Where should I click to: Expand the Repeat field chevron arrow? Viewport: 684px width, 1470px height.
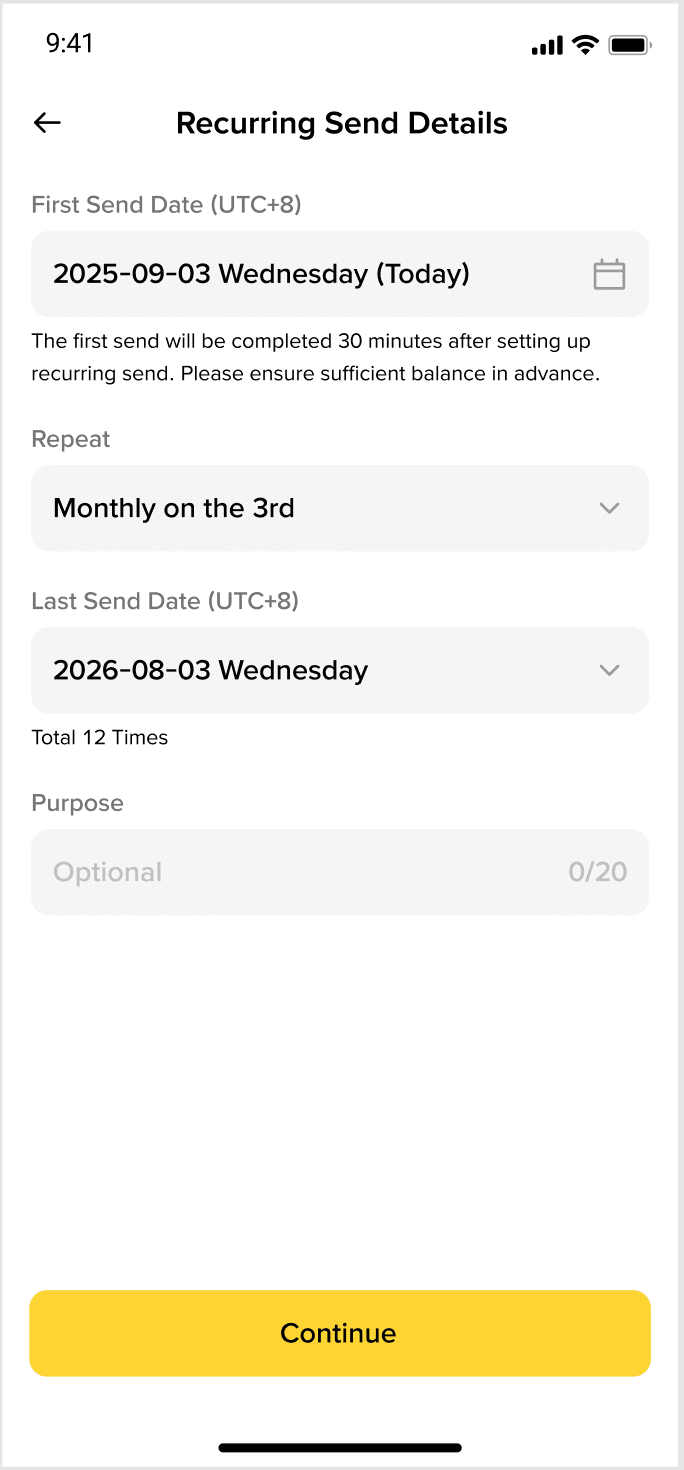[x=609, y=508]
